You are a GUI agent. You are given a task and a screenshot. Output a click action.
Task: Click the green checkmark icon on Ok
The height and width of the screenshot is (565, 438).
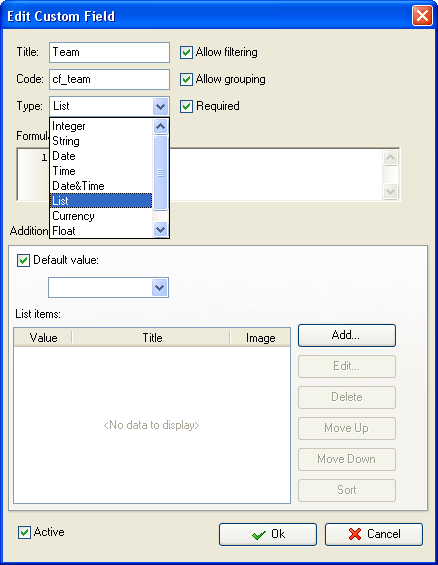[259, 535]
